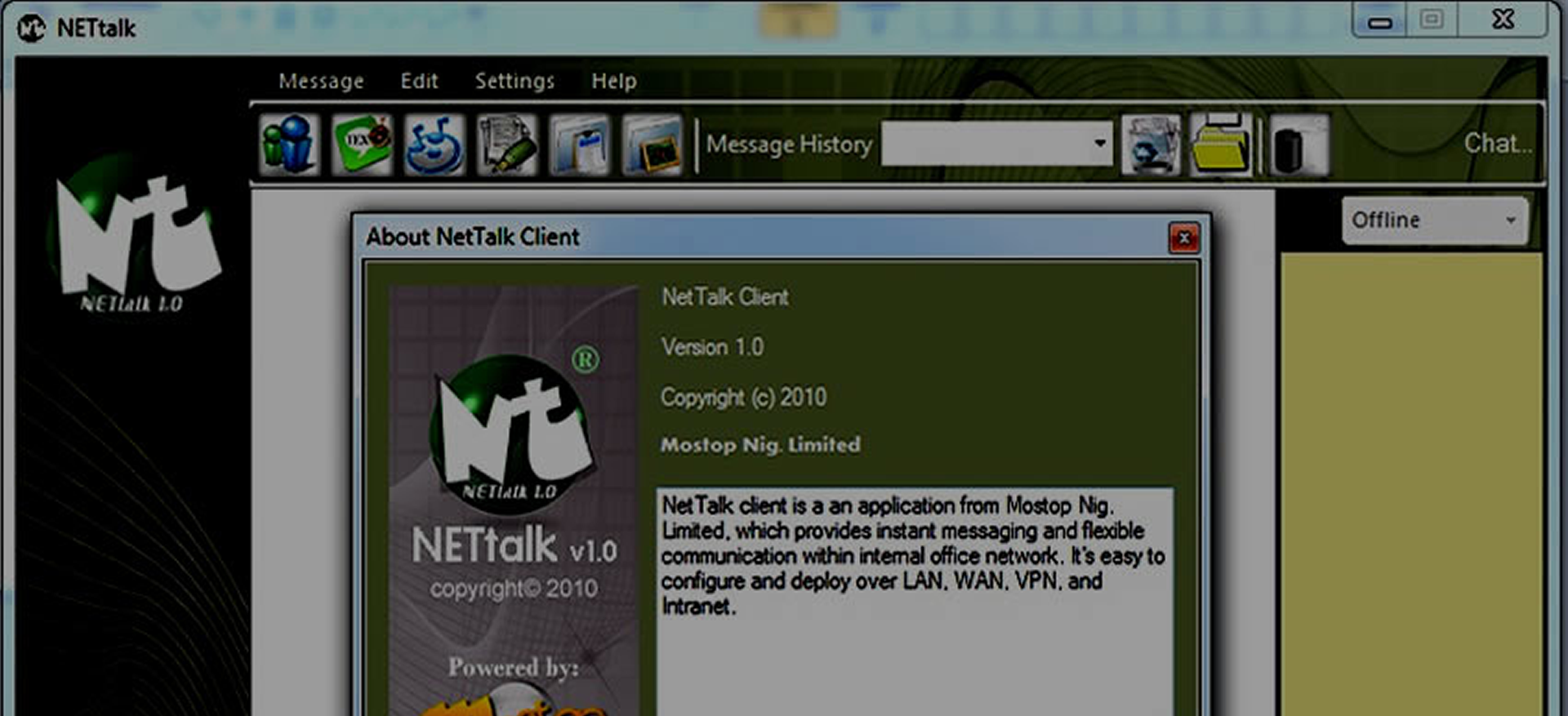The image size is (1568, 716).
Task: Click the folder with chalkboard icon
Action: 651,145
